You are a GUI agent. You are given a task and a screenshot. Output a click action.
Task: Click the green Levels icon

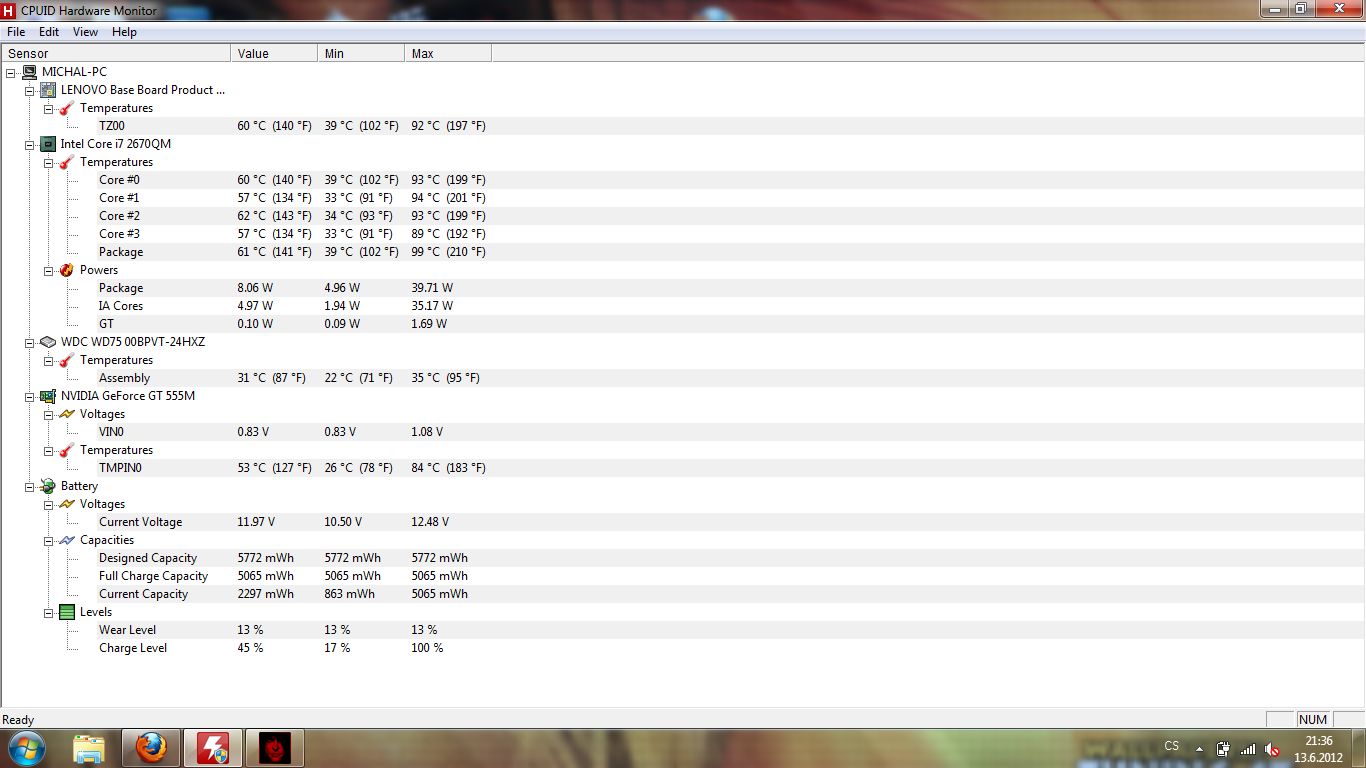pyautogui.click(x=67, y=612)
